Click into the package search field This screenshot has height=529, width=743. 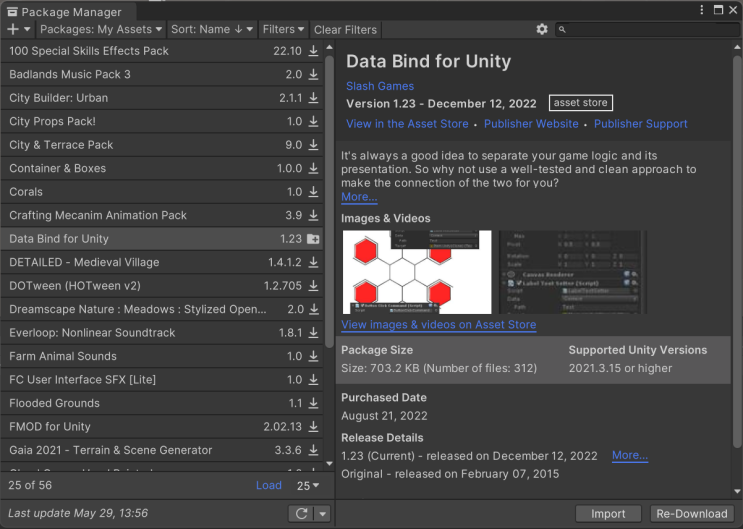[x=647, y=30]
